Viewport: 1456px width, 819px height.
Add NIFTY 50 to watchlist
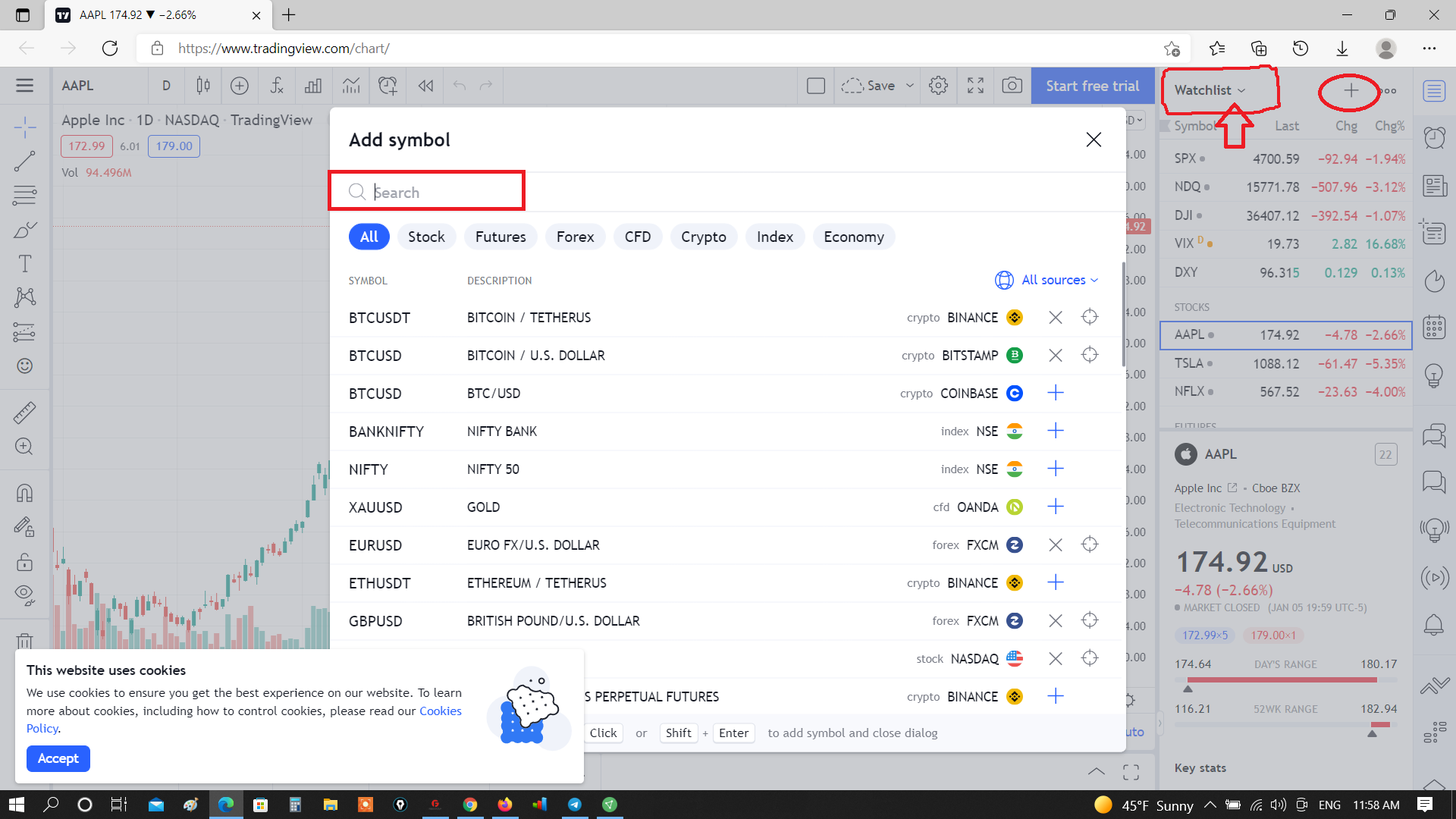tap(1056, 469)
